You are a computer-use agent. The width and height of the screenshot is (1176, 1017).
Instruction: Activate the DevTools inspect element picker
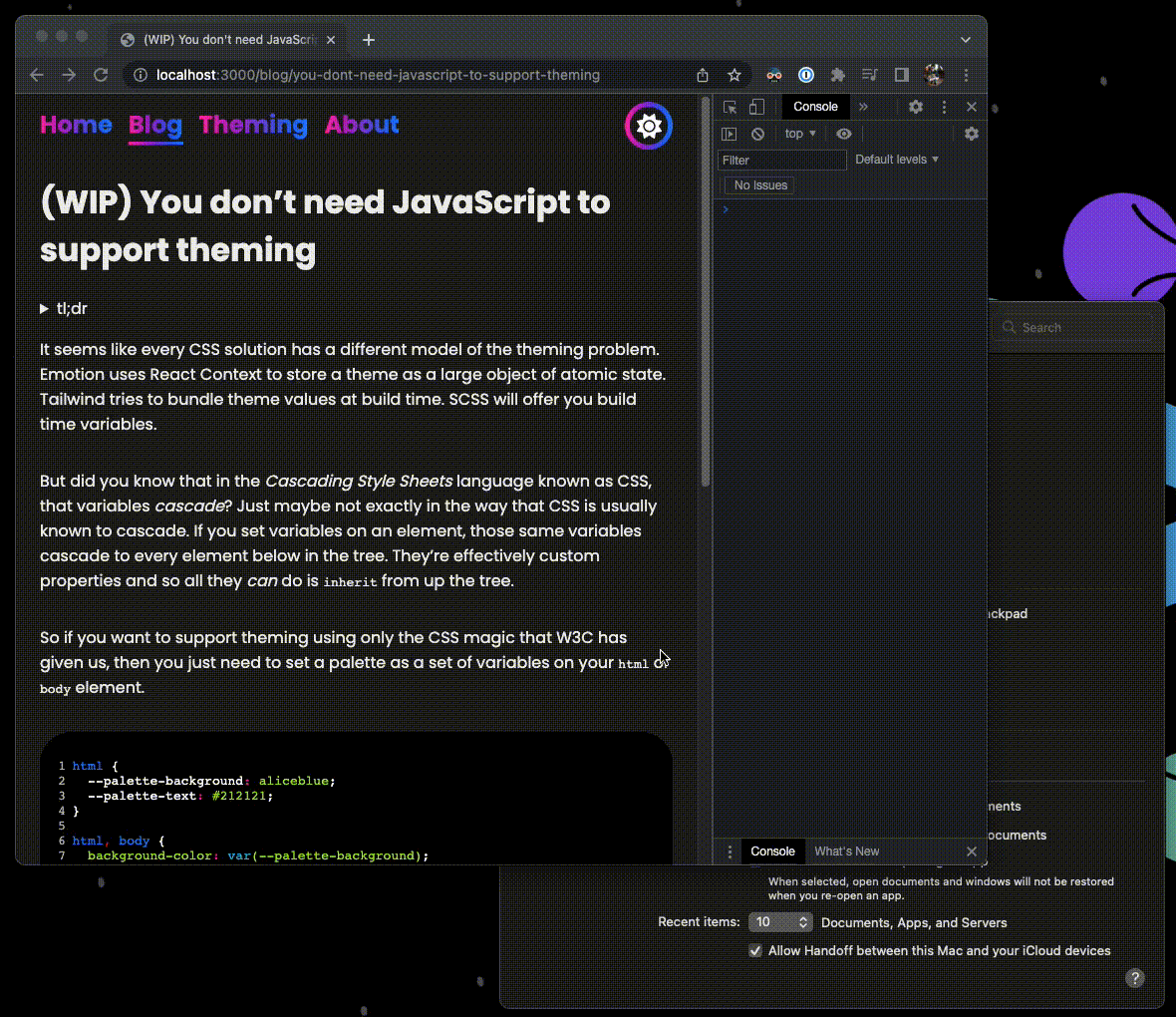click(730, 108)
